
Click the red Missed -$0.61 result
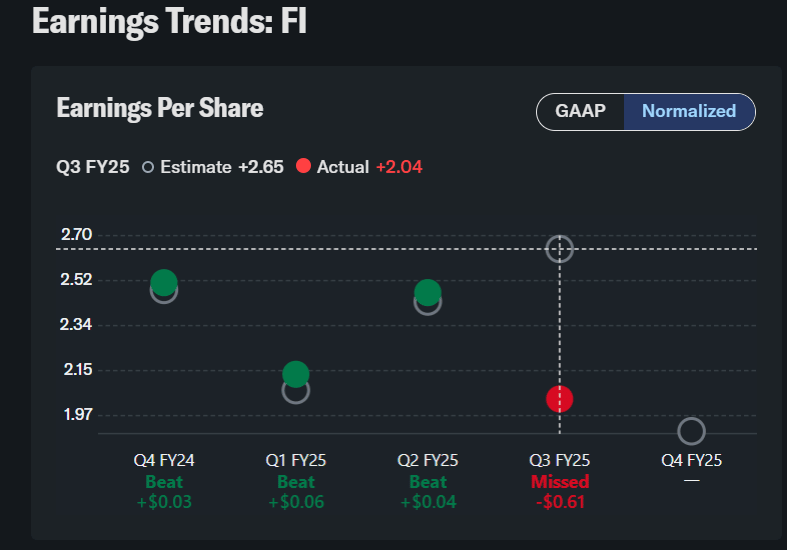[560, 491]
